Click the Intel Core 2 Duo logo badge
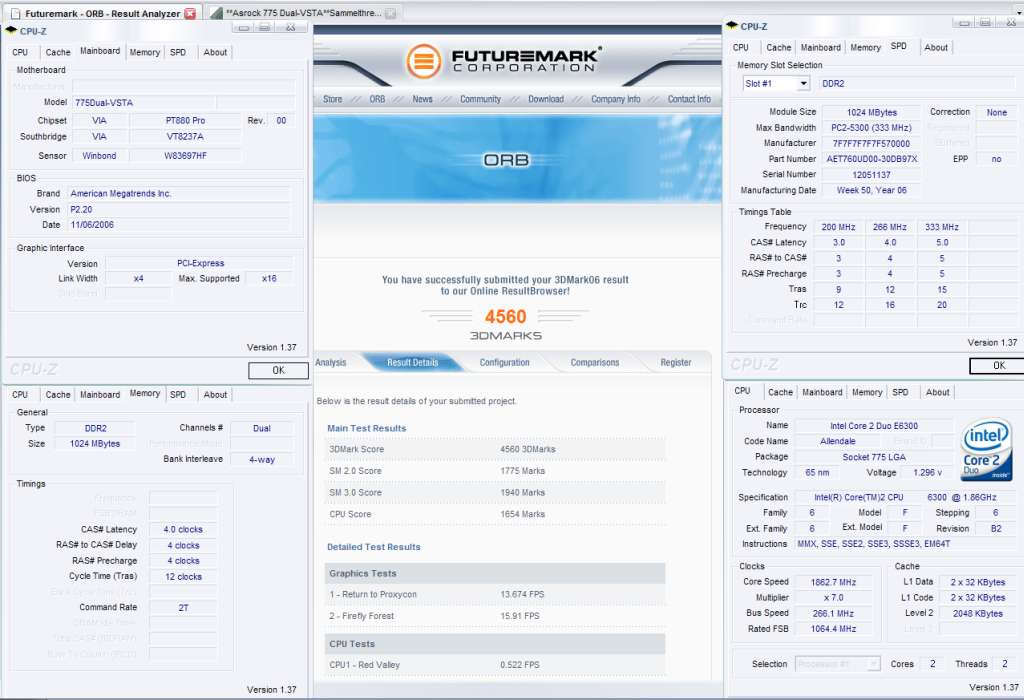The image size is (1024, 700). [985, 450]
